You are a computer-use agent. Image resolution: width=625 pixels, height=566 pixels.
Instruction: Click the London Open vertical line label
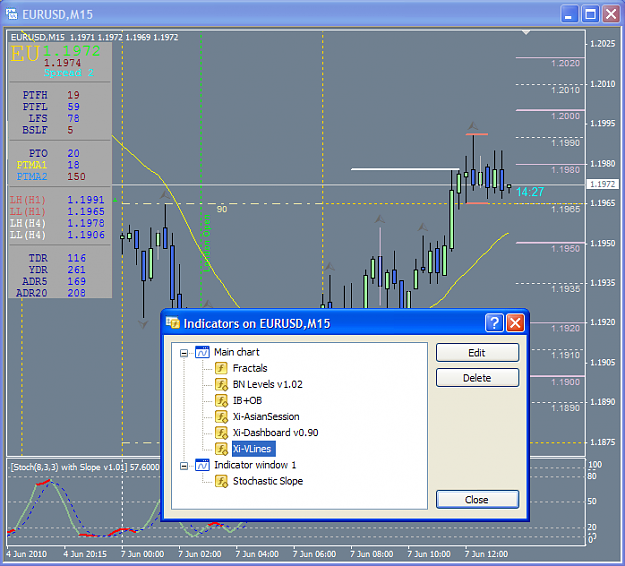206,243
